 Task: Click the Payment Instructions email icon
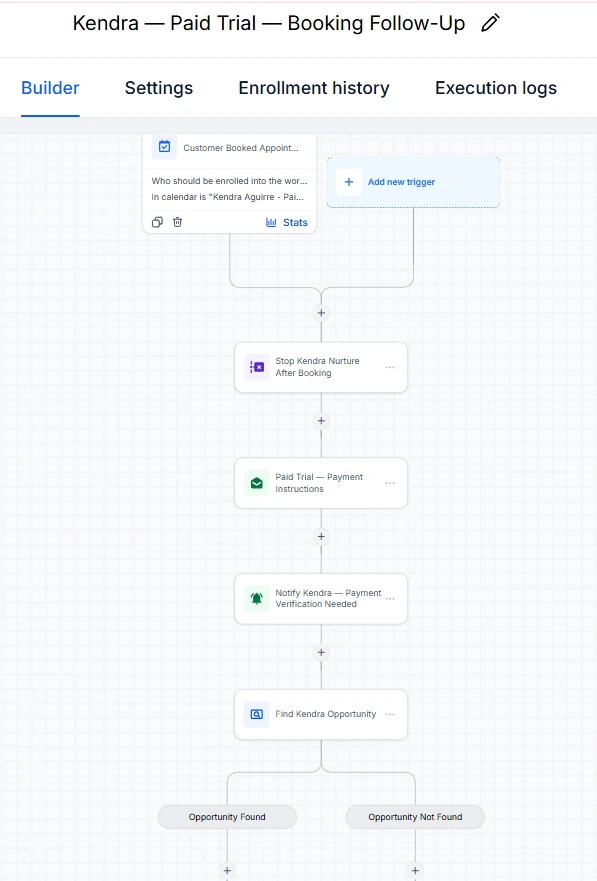coord(257,483)
